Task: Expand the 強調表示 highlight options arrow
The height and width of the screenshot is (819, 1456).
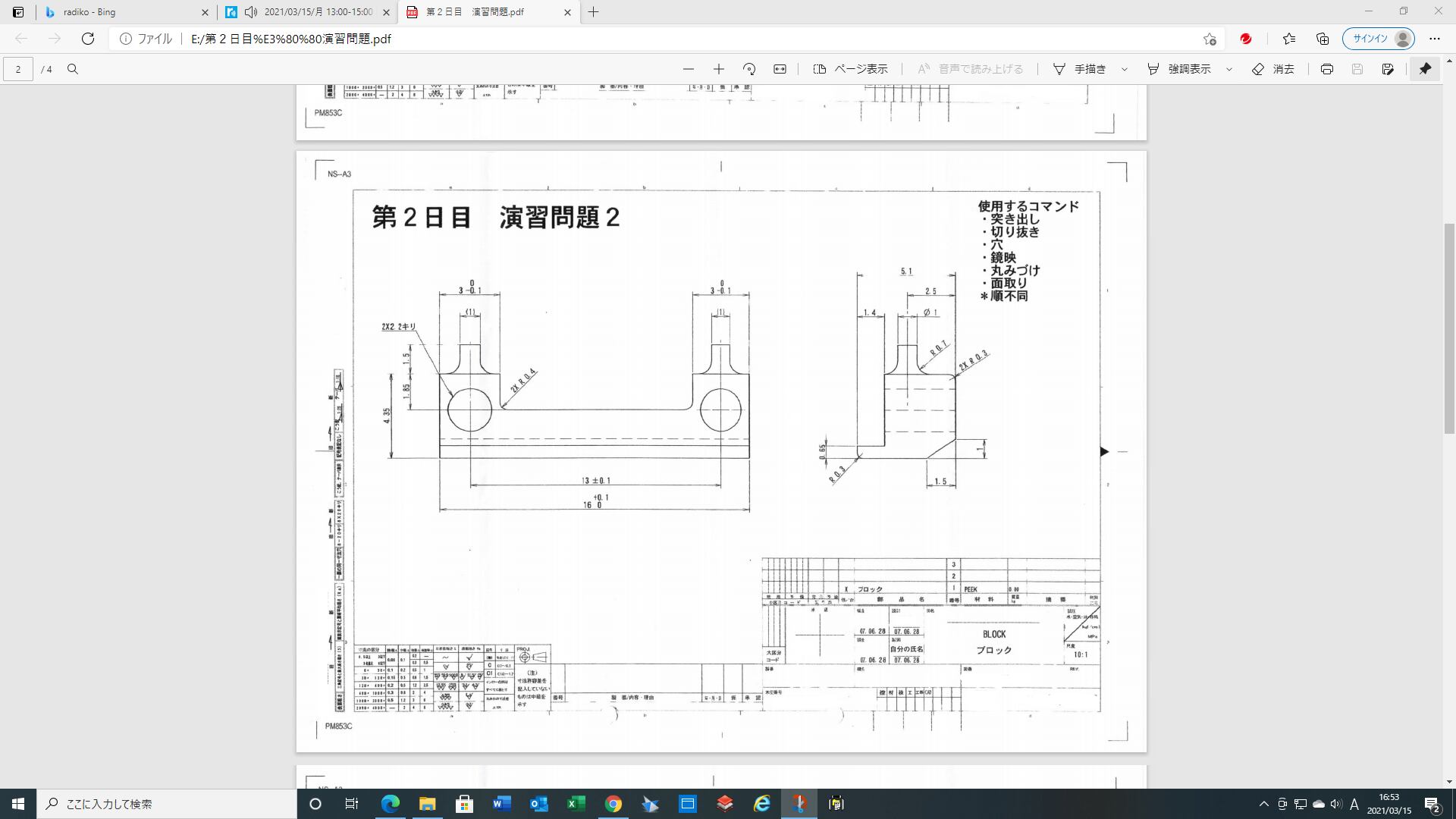Action: point(1229,69)
